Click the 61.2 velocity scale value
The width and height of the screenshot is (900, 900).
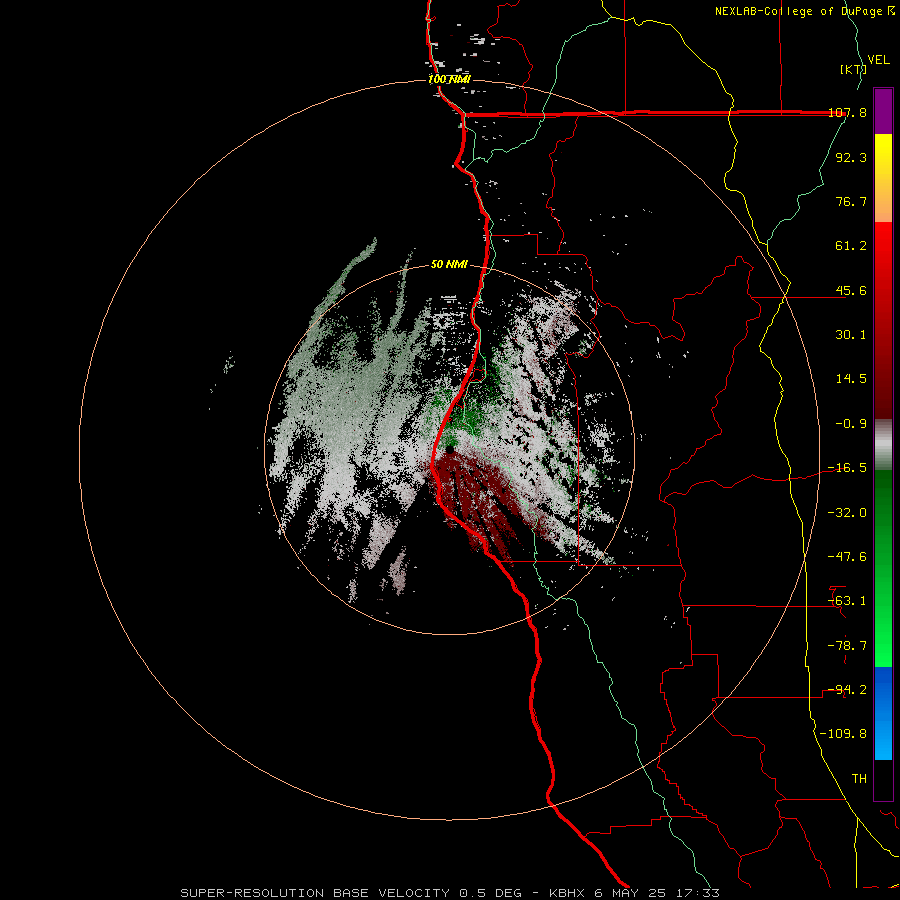pyautogui.click(x=851, y=246)
